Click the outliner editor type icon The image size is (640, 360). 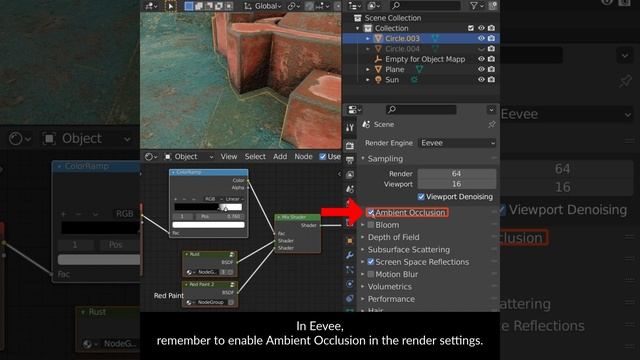354,6
